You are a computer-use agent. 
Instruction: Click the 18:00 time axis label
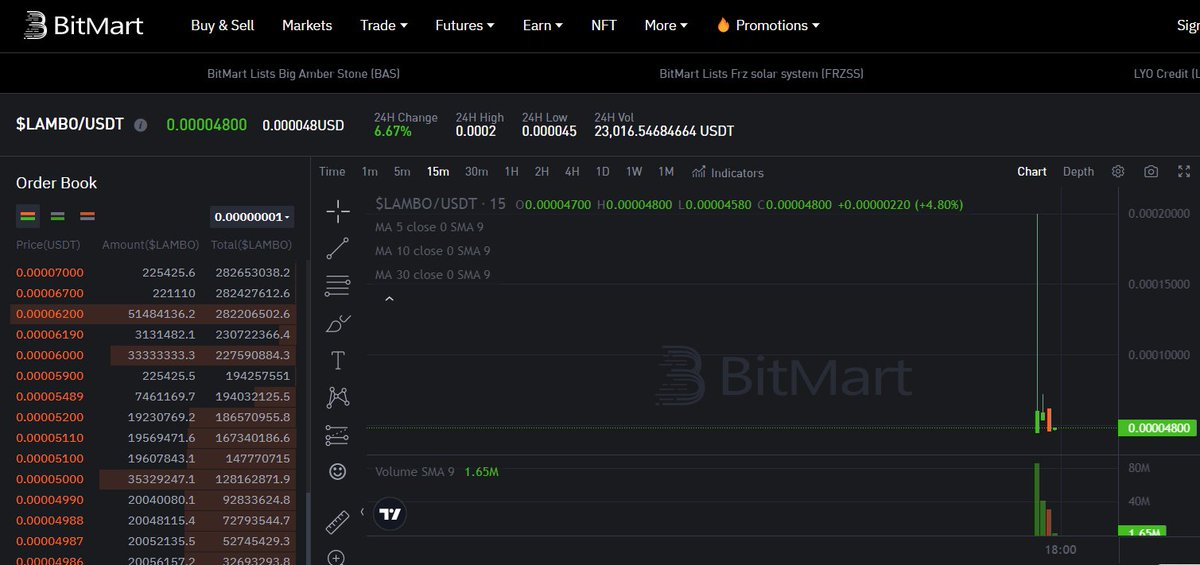pos(1060,549)
